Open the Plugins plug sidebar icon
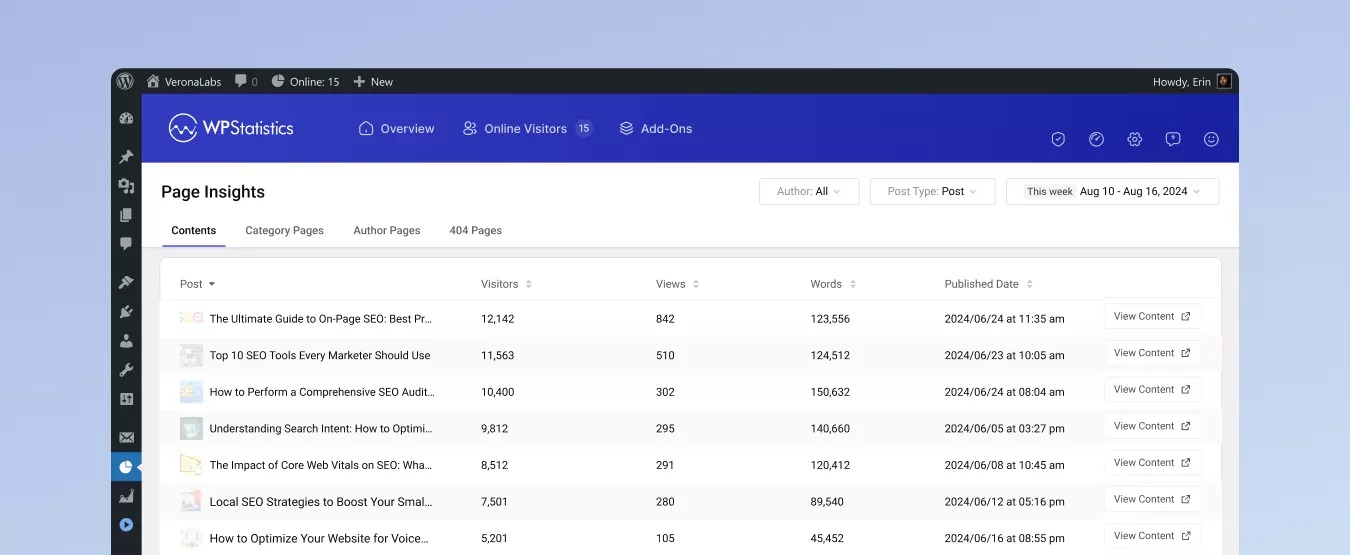 coord(126,312)
